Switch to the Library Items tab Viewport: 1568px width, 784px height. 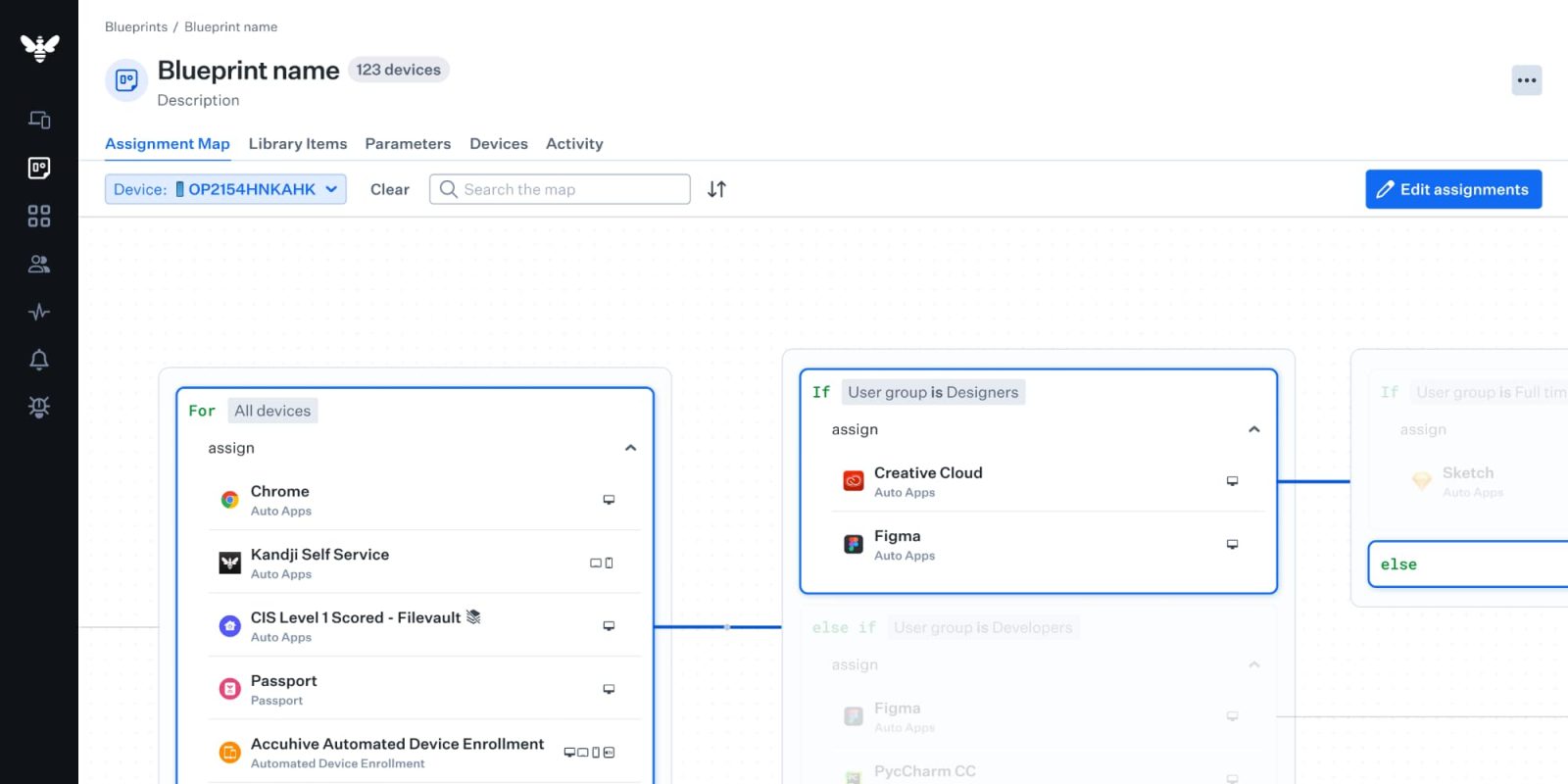(298, 144)
